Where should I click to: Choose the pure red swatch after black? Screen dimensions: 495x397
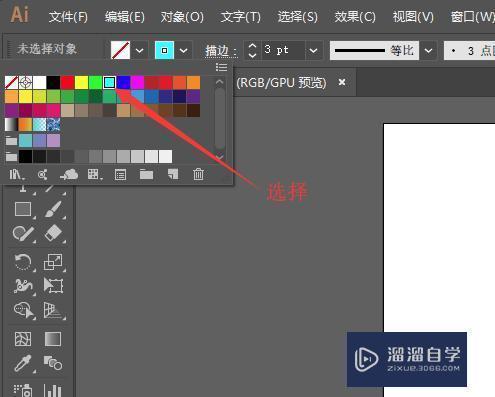pos(67,82)
